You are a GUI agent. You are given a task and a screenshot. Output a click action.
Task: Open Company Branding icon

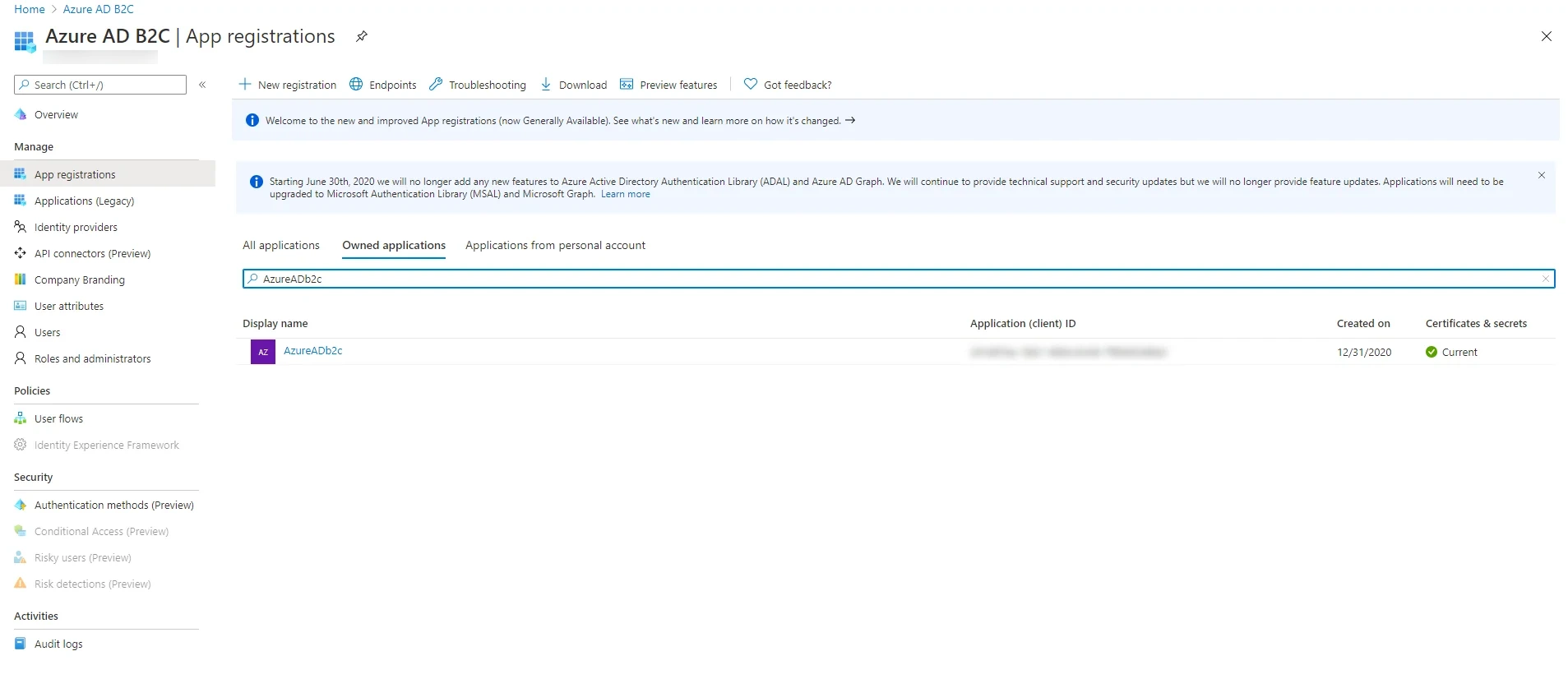pyautogui.click(x=21, y=279)
